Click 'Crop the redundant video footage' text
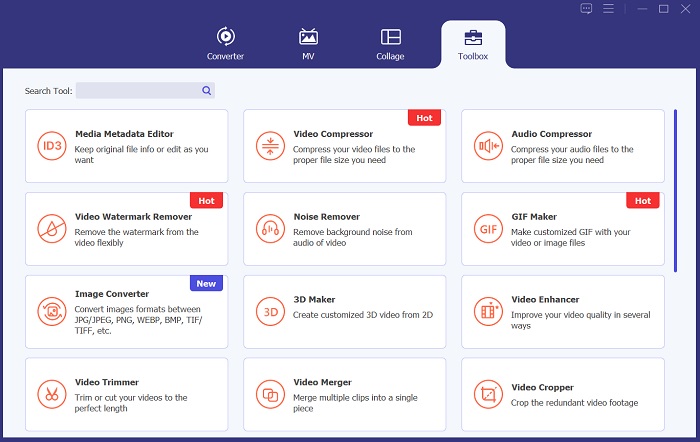Viewport: 700px width, 442px height. click(x=575, y=403)
